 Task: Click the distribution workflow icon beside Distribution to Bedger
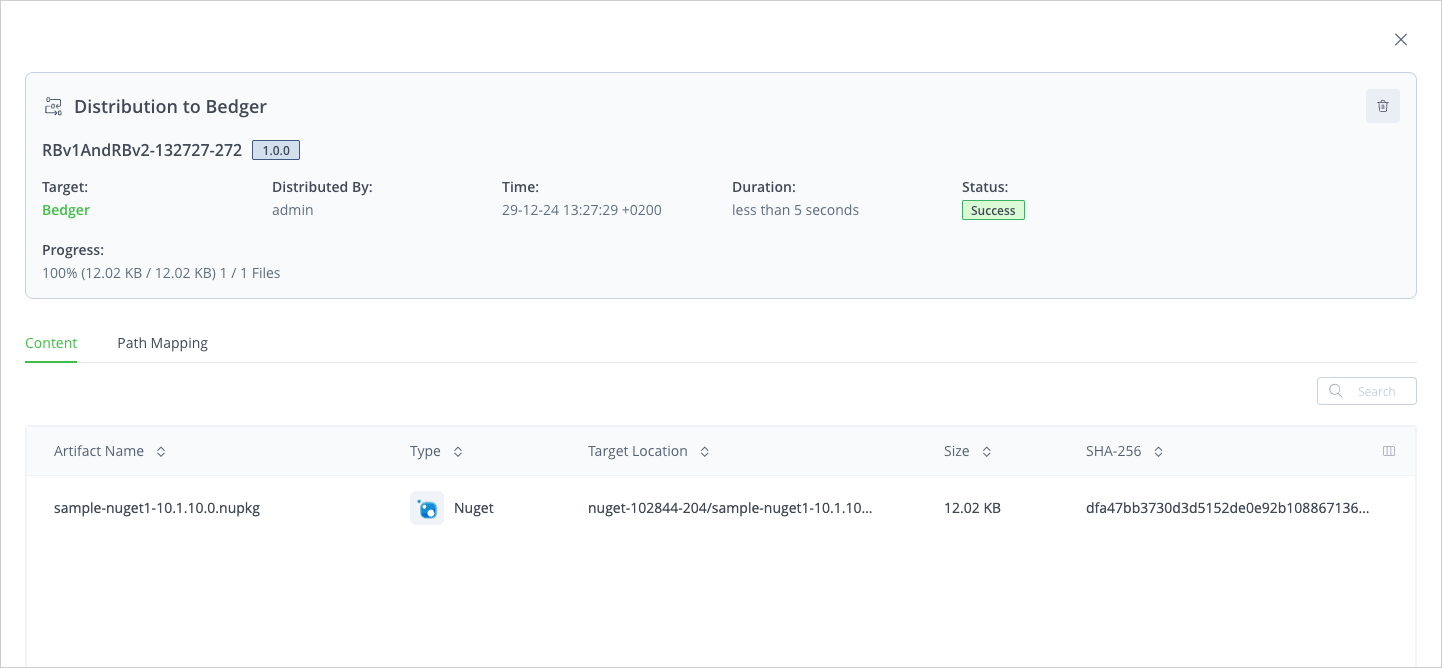pos(53,105)
